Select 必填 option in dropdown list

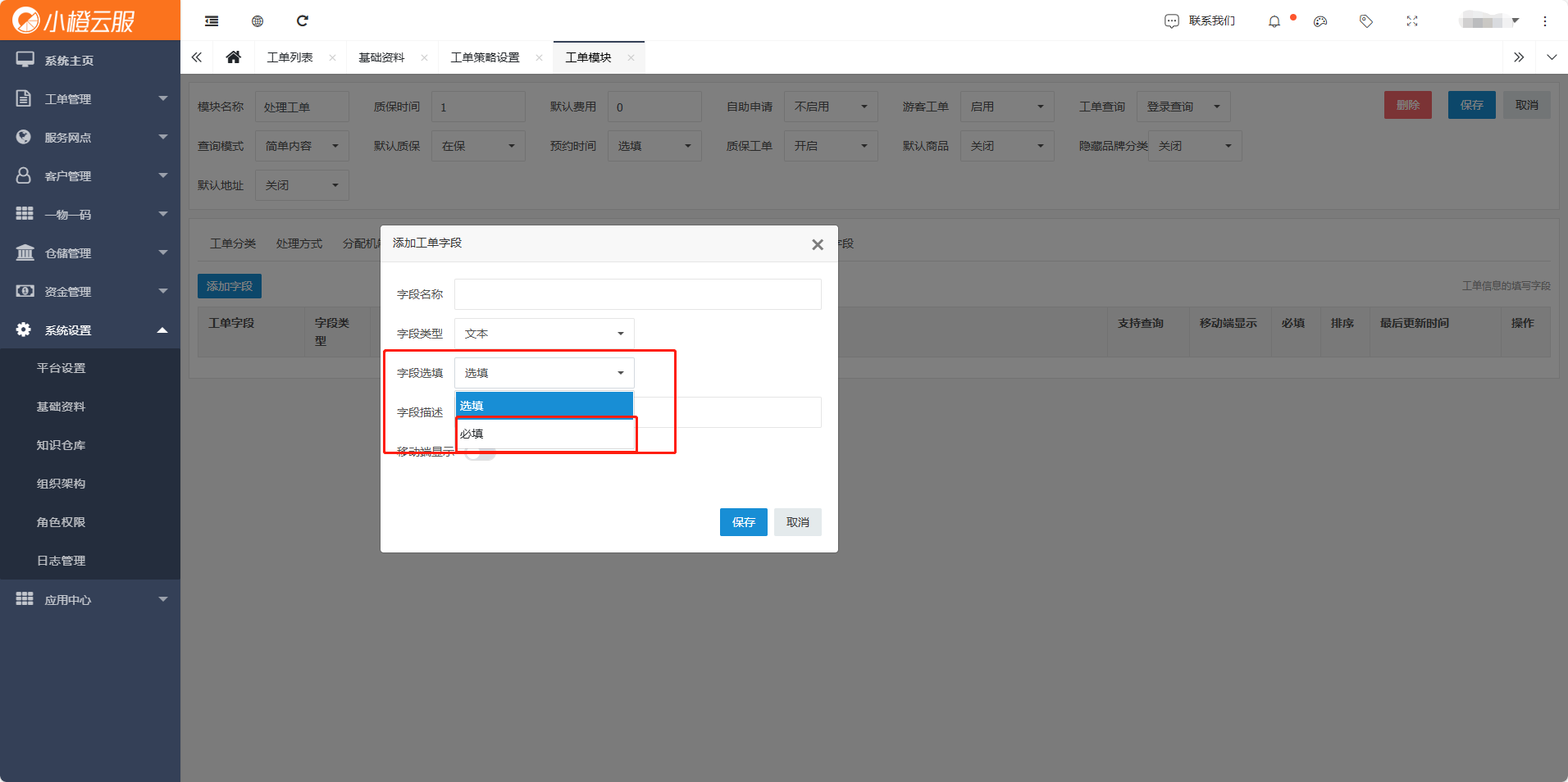click(x=545, y=434)
